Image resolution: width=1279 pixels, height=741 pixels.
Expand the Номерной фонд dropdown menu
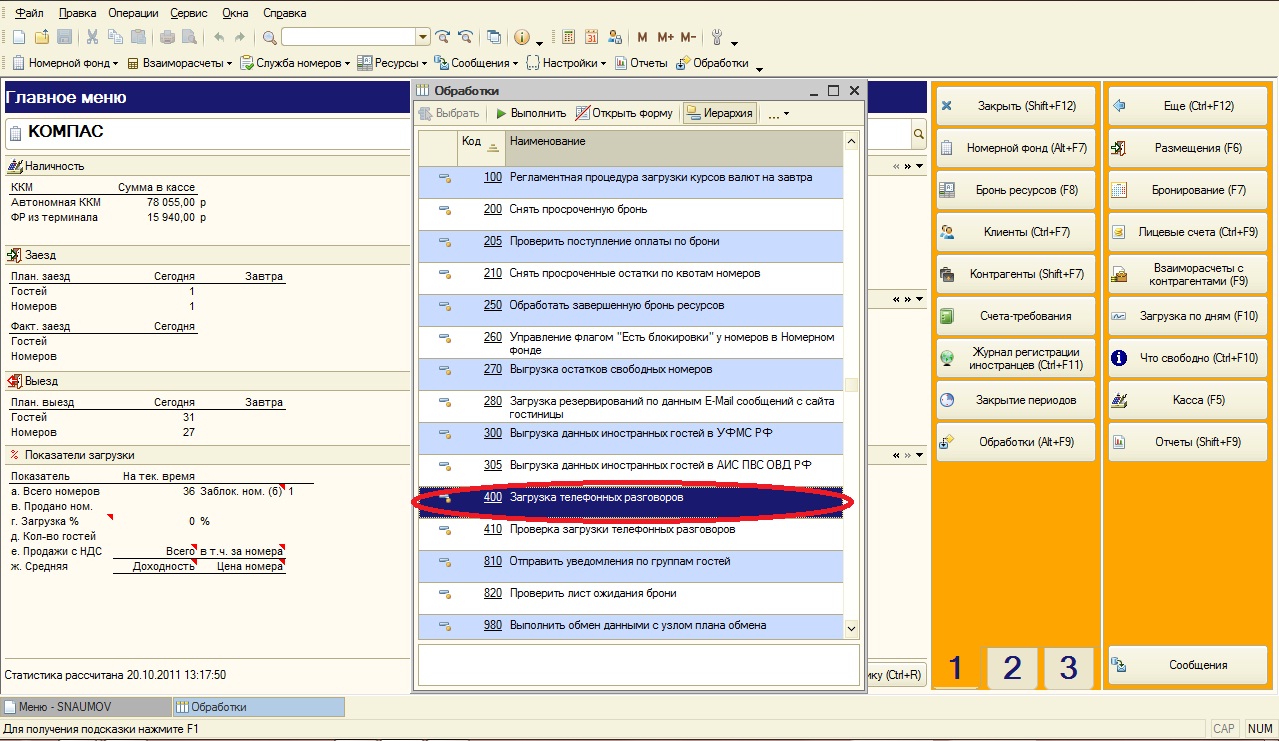(65, 63)
